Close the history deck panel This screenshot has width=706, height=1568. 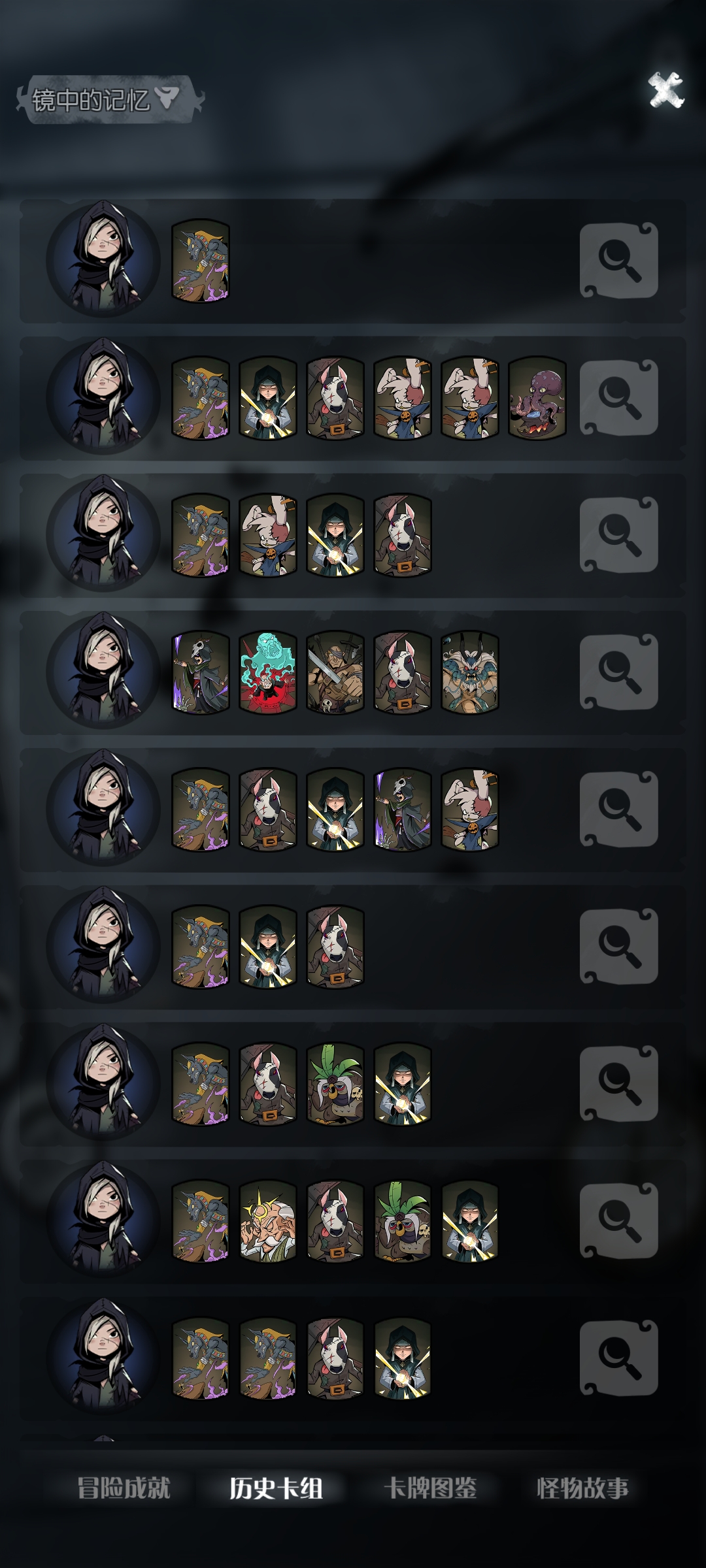pos(665,90)
